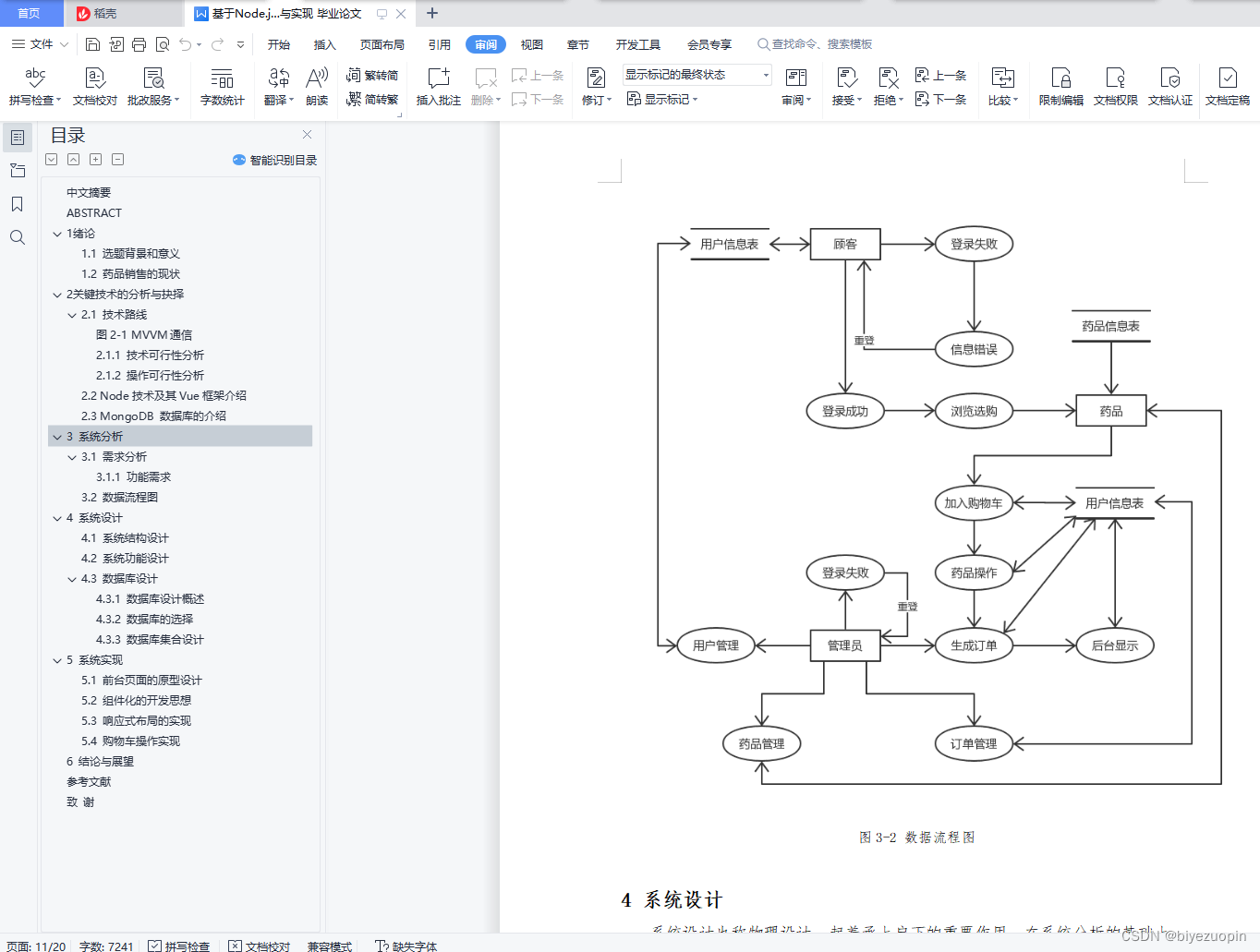Select the ABSTRACT heading in outline

94,213
